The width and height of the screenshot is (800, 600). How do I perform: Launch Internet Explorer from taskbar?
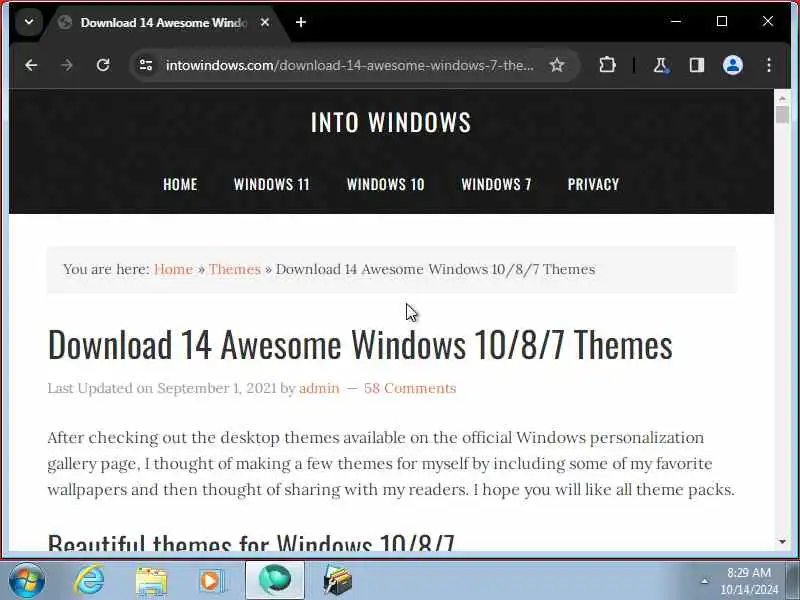coord(89,580)
